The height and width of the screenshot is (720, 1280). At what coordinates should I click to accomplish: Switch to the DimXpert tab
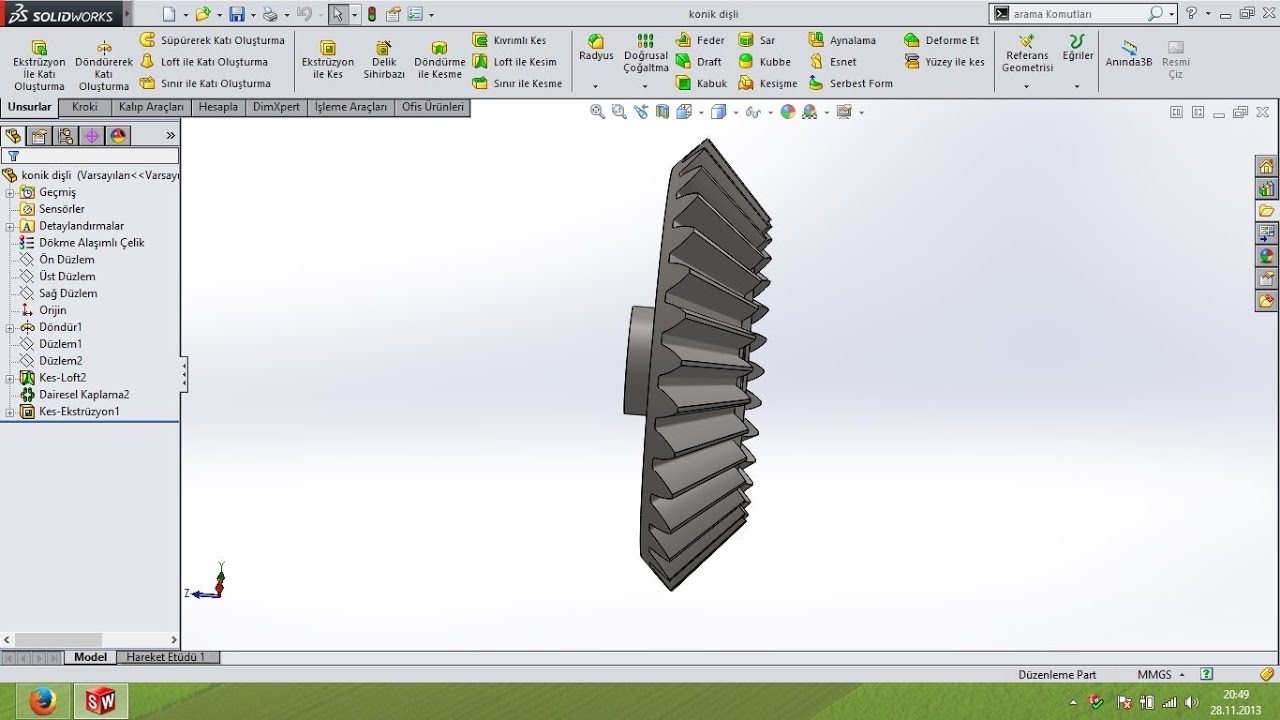point(276,107)
